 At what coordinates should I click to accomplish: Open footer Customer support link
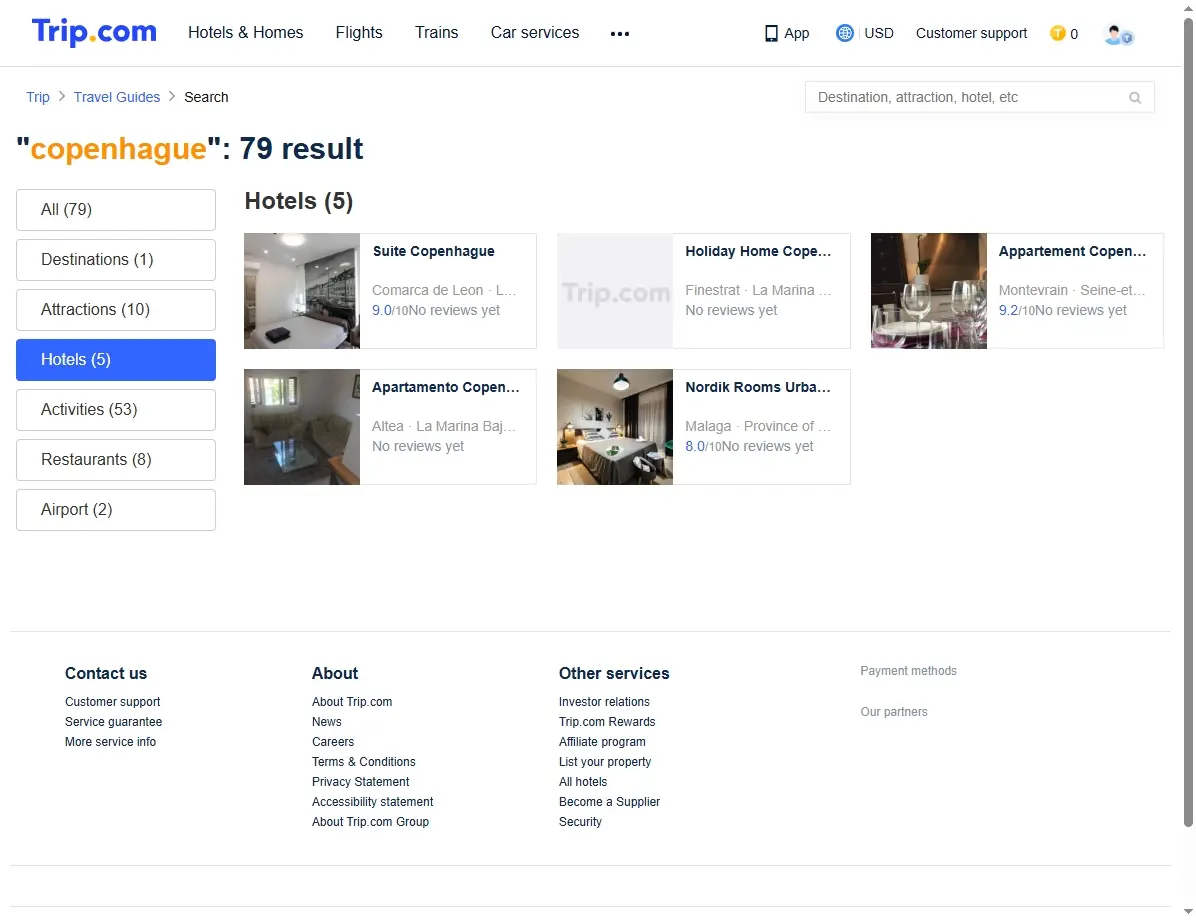(x=112, y=702)
